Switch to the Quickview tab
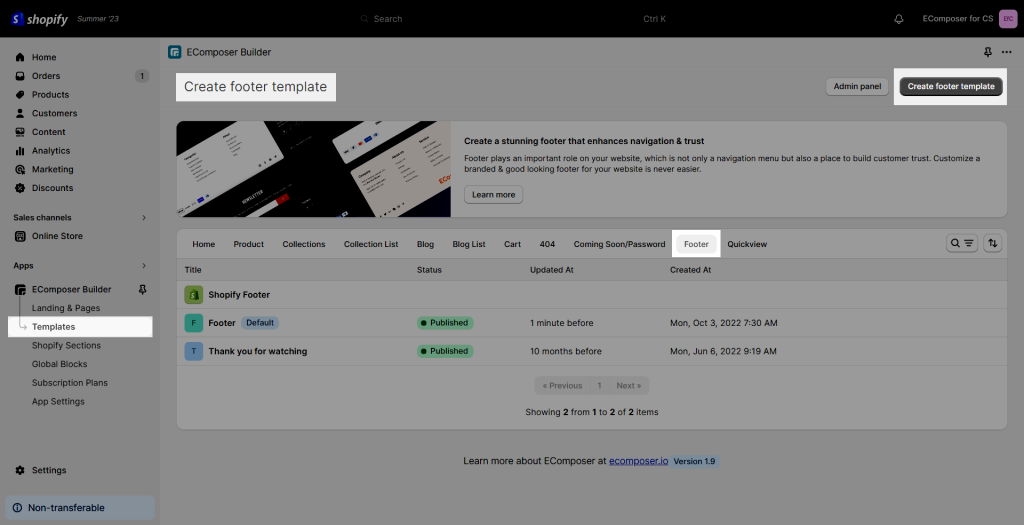 747,244
